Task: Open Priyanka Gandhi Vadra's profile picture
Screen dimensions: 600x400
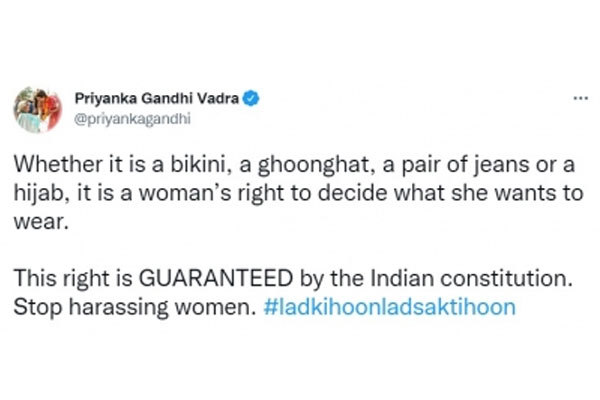Action: tap(36, 109)
